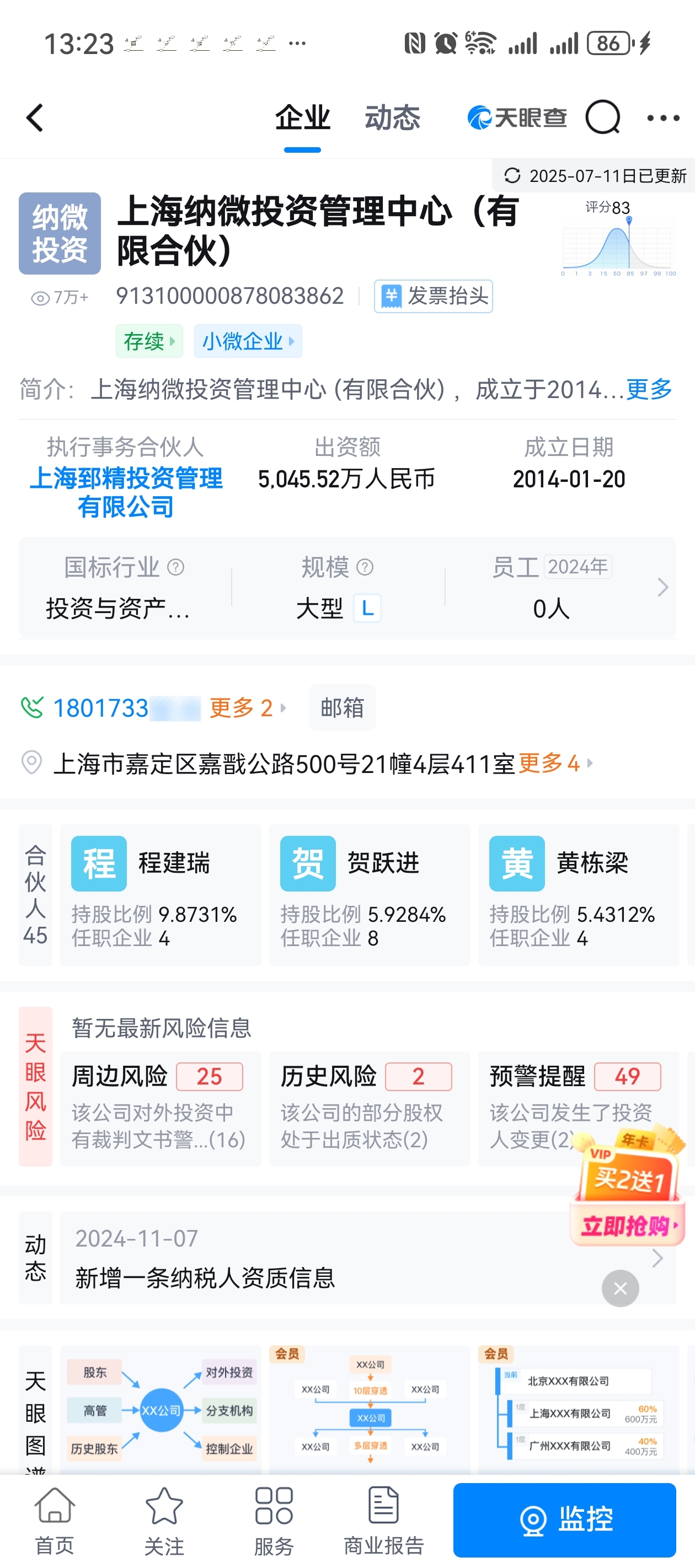Open the 多层穿透 equity penetration thumbnail
The width and height of the screenshot is (695, 1568).
[x=370, y=1411]
